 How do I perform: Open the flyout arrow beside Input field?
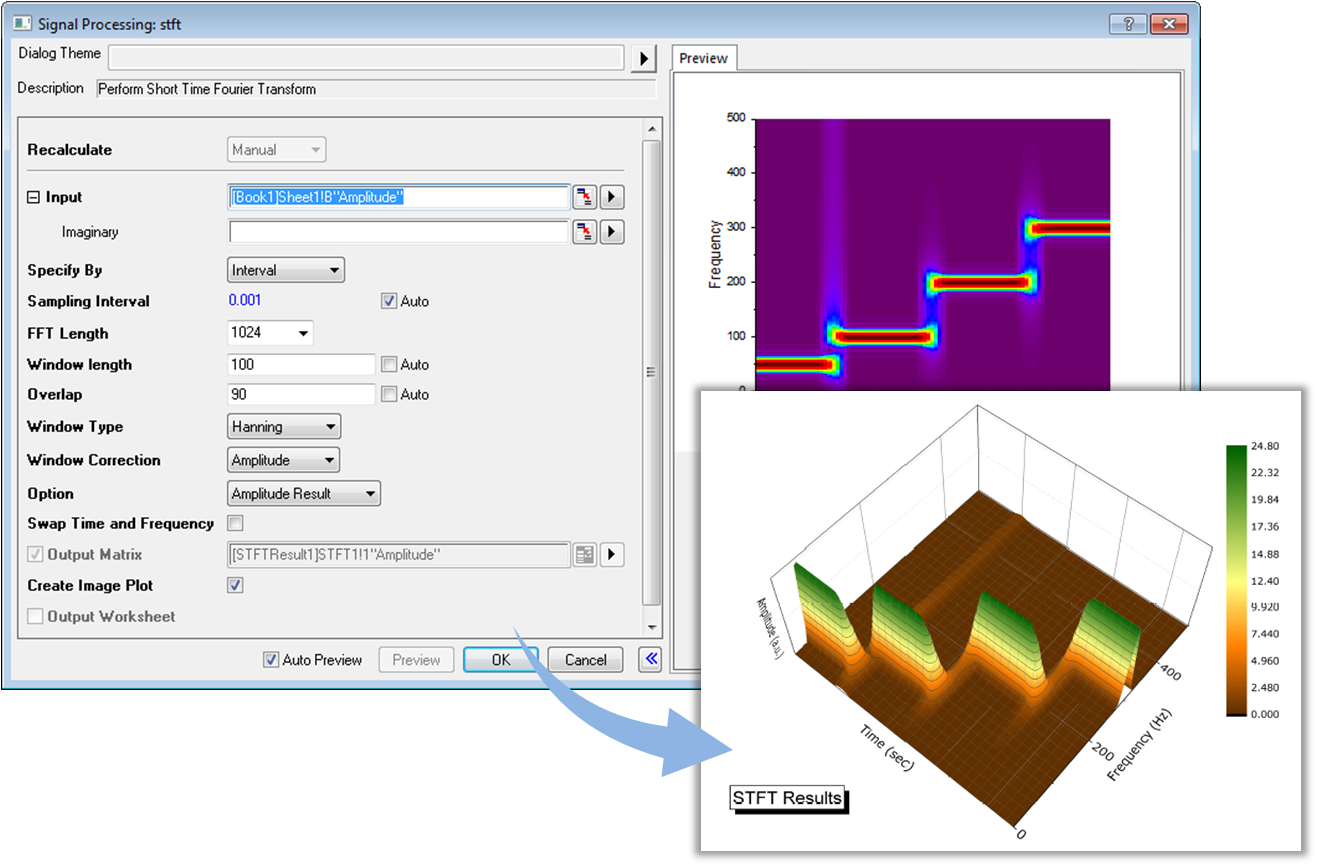pyautogui.click(x=612, y=197)
